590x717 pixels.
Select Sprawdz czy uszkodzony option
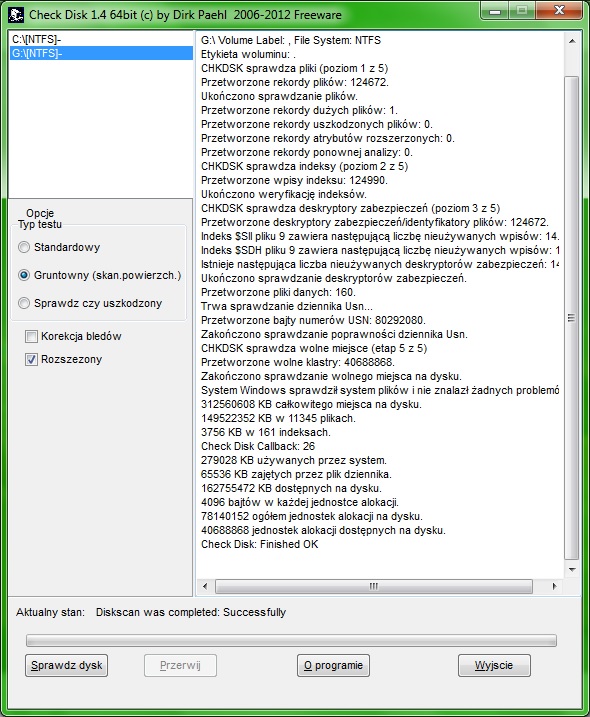pyautogui.click(x=24, y=303)
